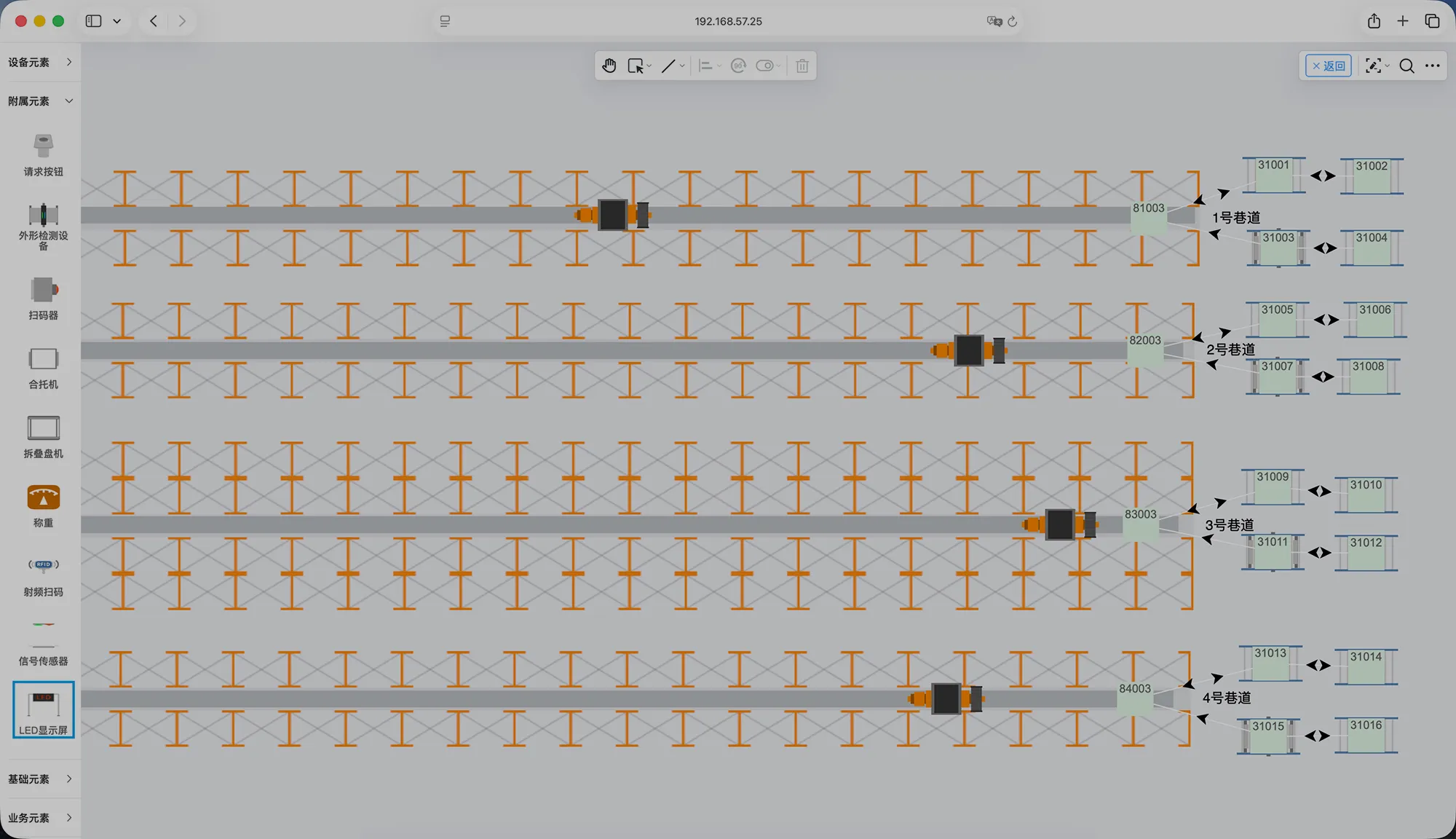Select conveyor 31001
The height and width of the screenshot is (839, 1456).
point(1273,175)
